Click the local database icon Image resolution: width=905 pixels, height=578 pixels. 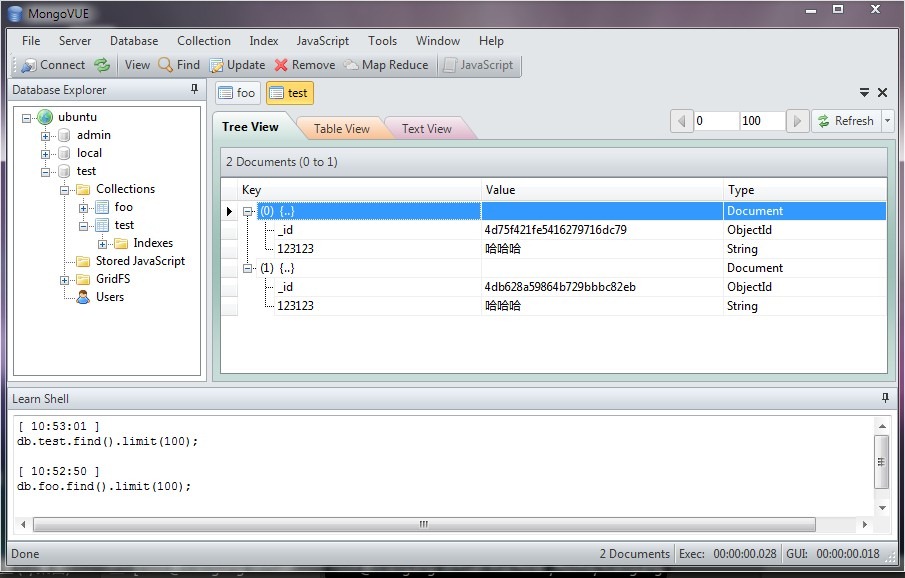[x=65, y=154]
